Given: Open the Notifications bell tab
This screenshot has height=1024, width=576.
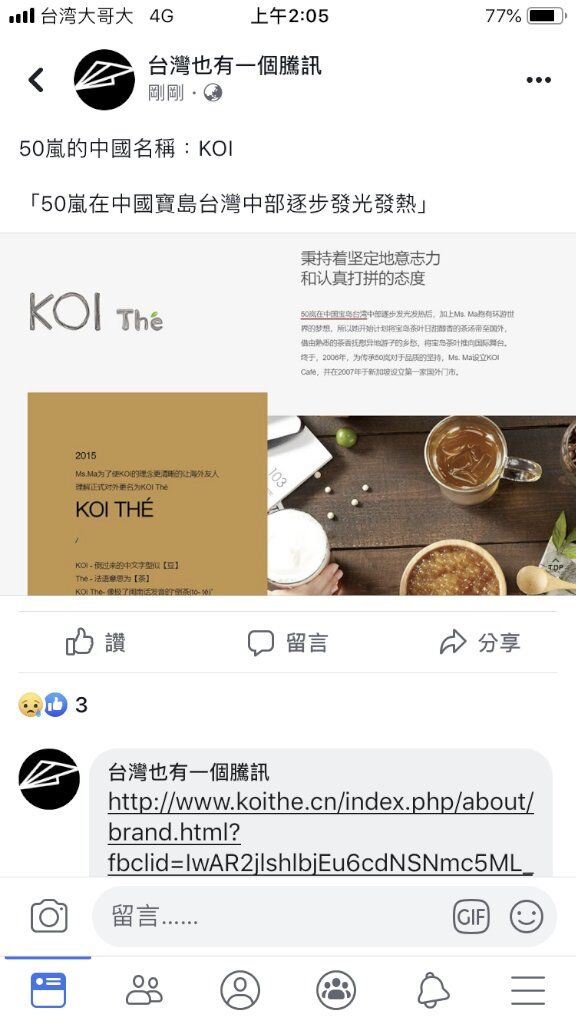Looking at the screenshot, I should point(433,990).
